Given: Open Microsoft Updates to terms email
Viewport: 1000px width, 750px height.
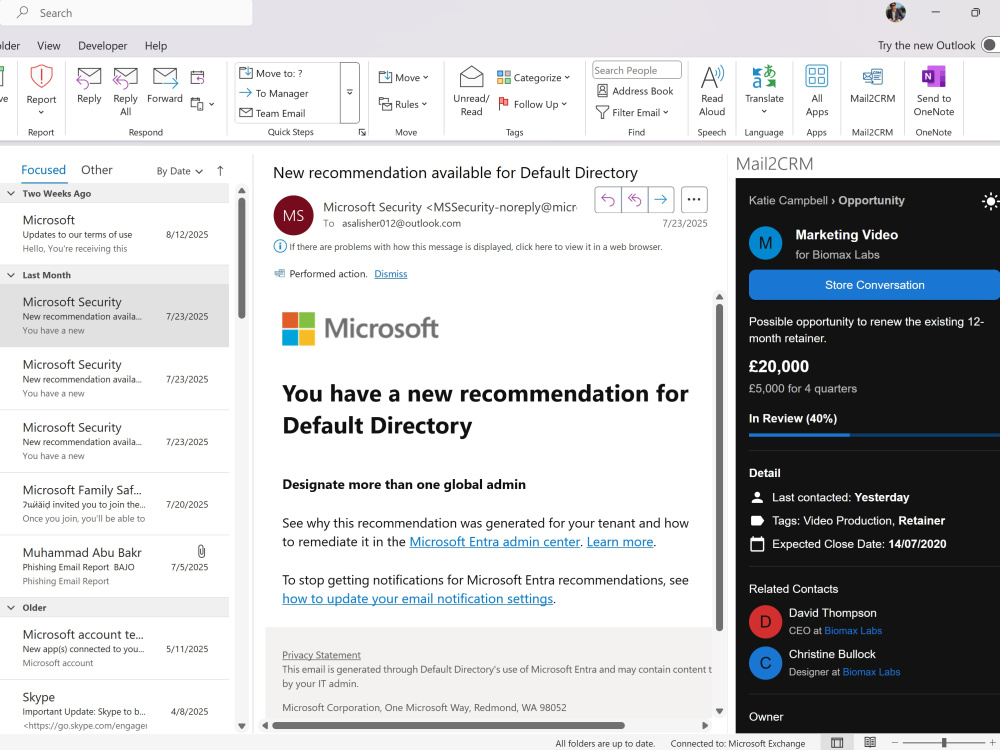Looking at the screenshot, I should point(114,233).
